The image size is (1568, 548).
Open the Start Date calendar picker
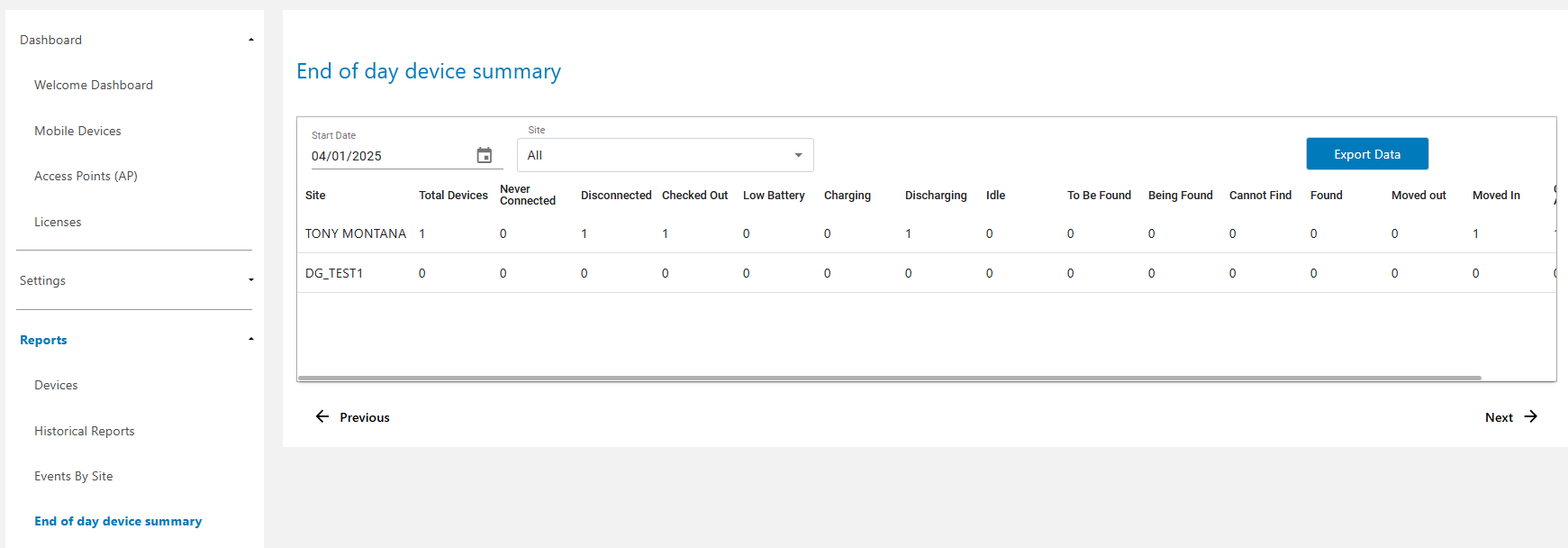coord(484,156)
